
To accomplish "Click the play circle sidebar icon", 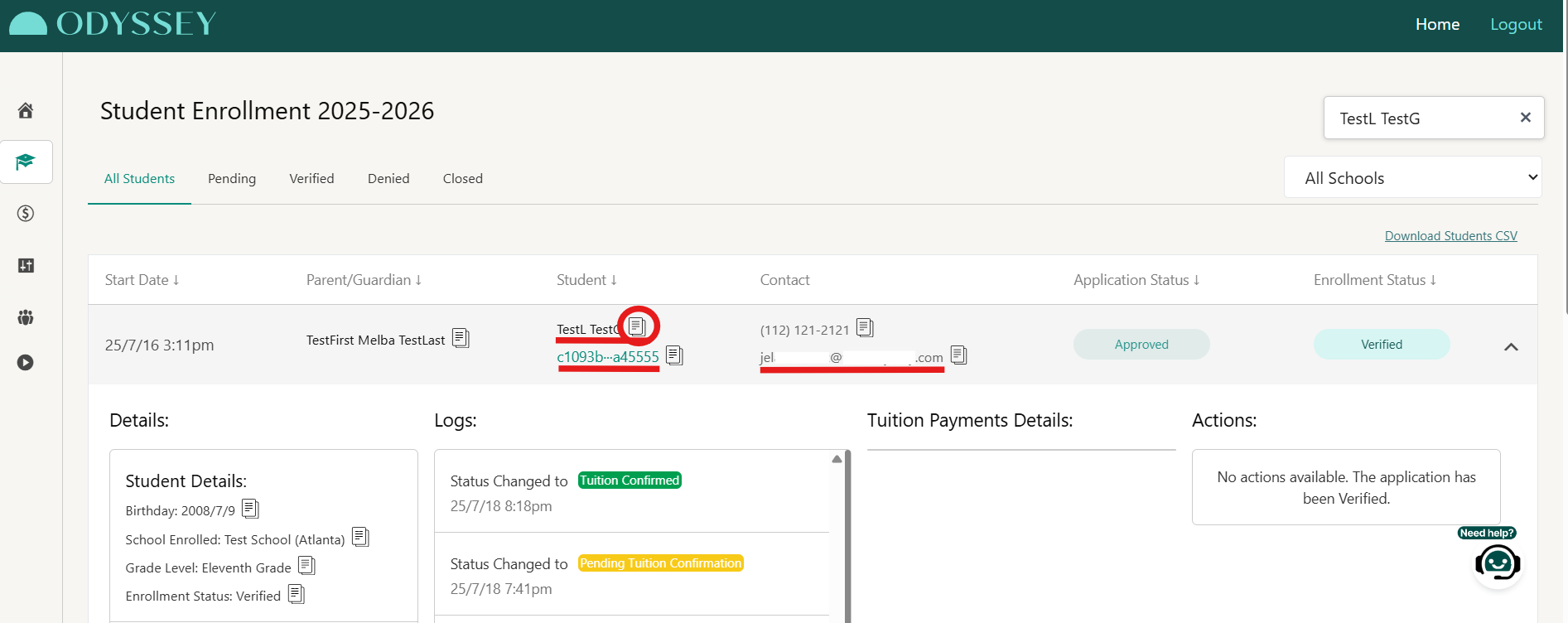I will click(x=26, y=362).
